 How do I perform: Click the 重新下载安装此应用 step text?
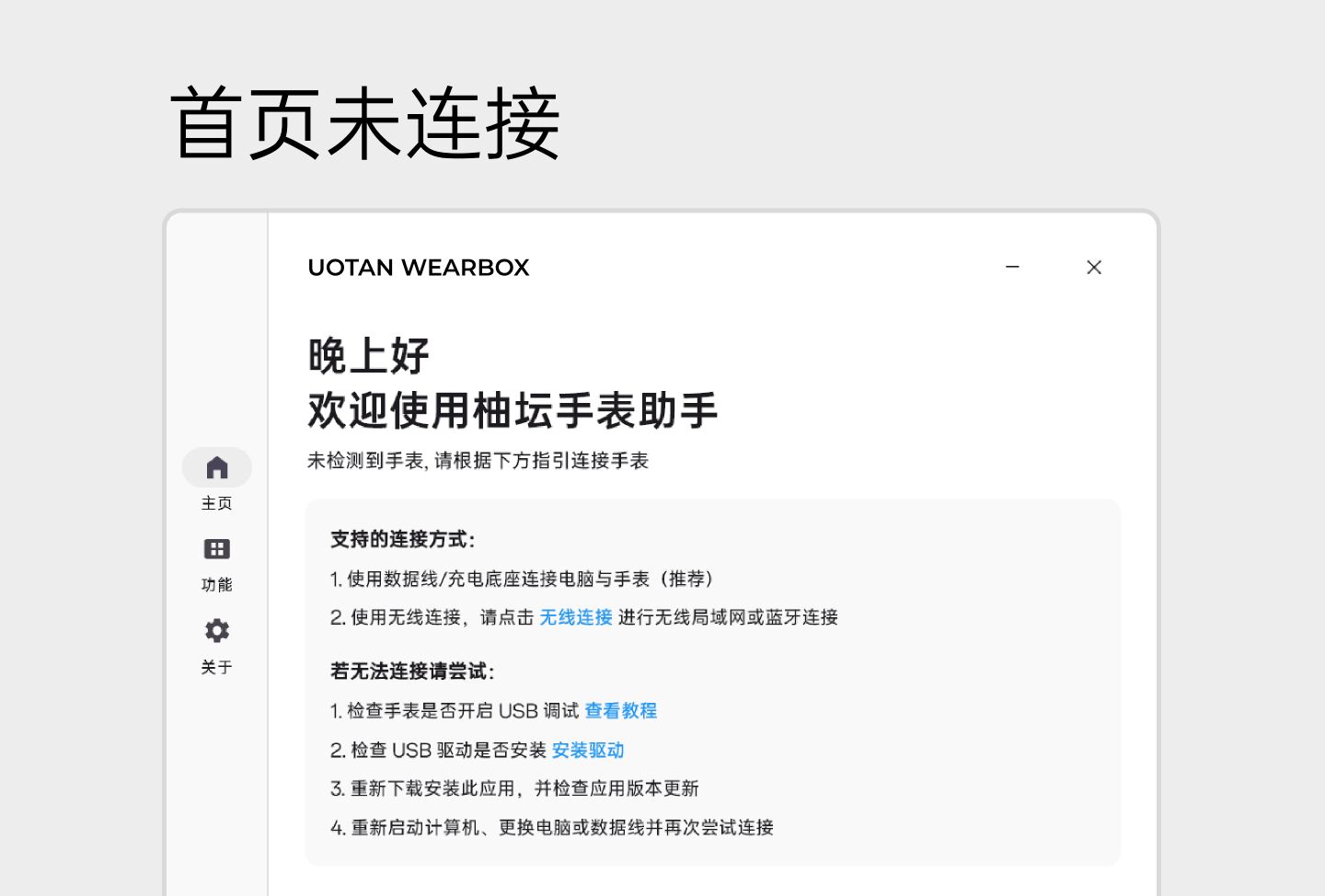514,789
